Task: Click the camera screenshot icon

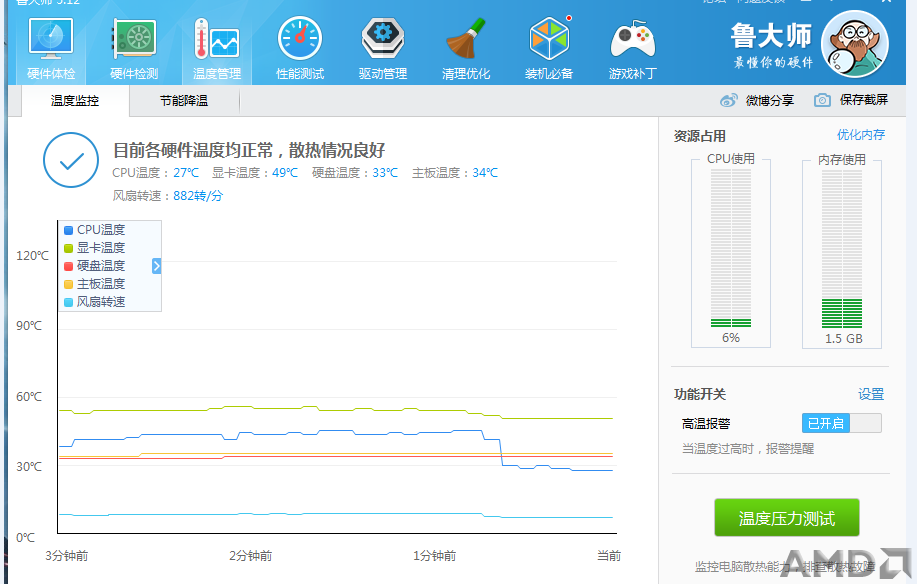Action: click(x=822, y=100)
